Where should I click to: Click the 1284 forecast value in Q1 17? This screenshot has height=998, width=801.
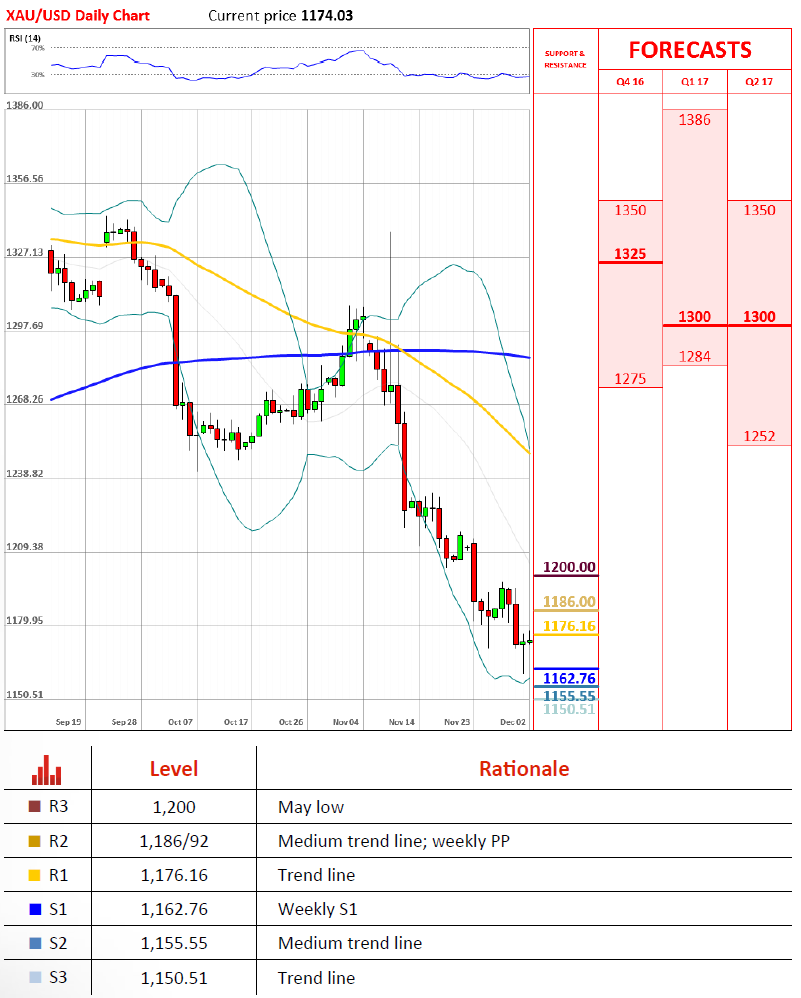pyautogui.click(x=694, y=356)
